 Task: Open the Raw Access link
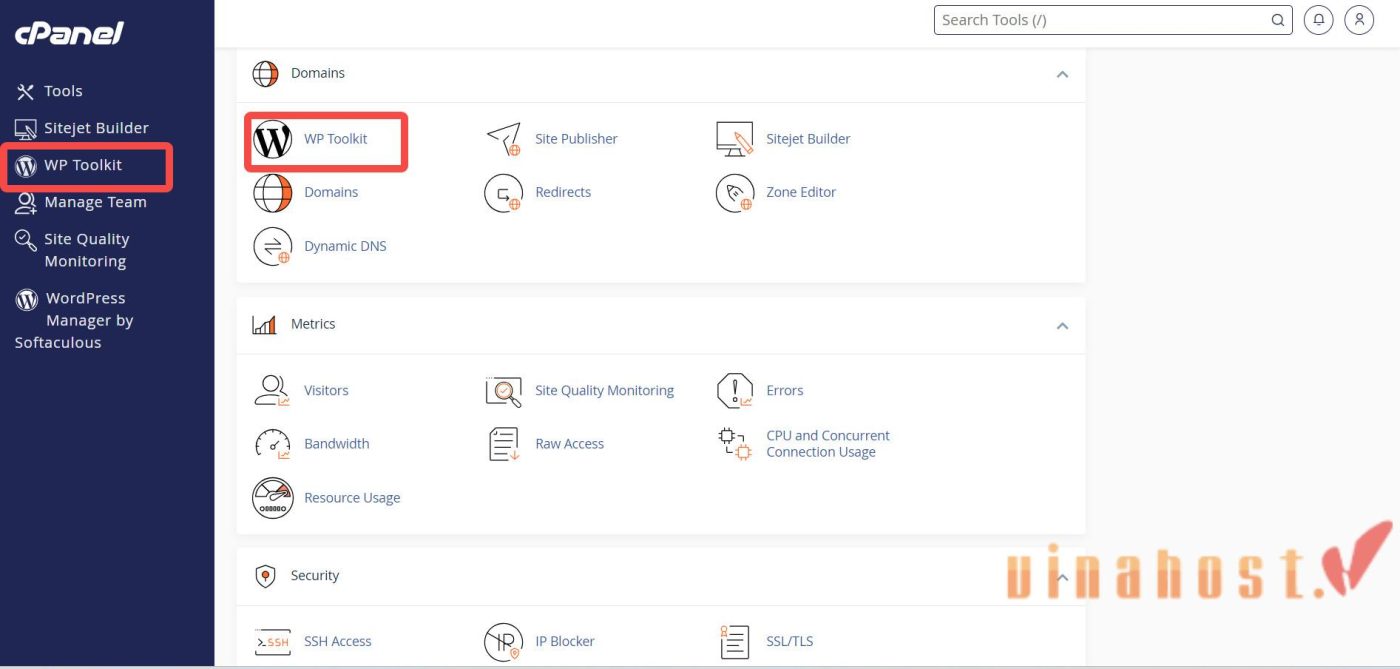[x=570, y=443]
